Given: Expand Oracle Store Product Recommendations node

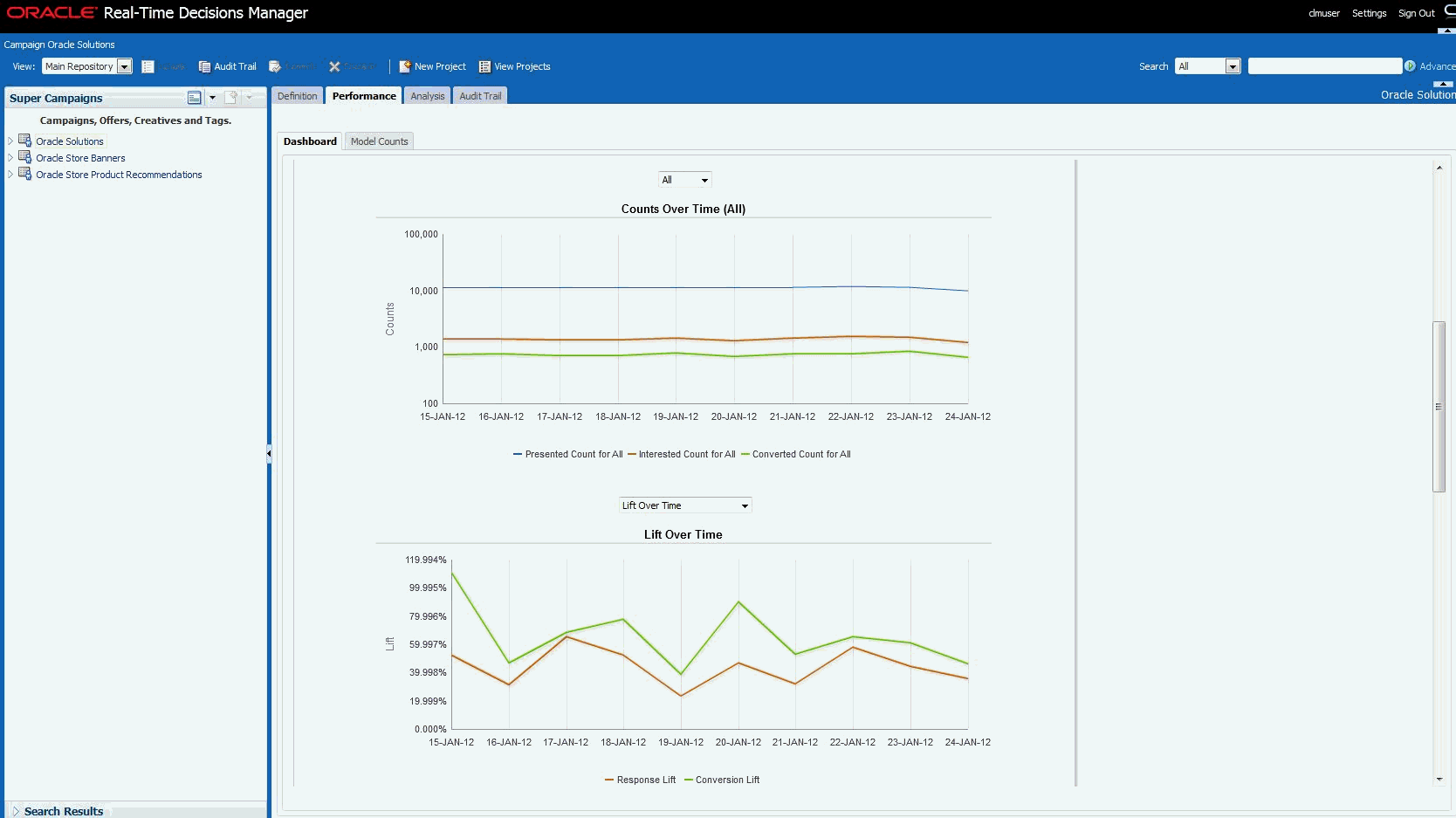Looking at the screenshot, I should pyautogui.click(x=10, y=174).
